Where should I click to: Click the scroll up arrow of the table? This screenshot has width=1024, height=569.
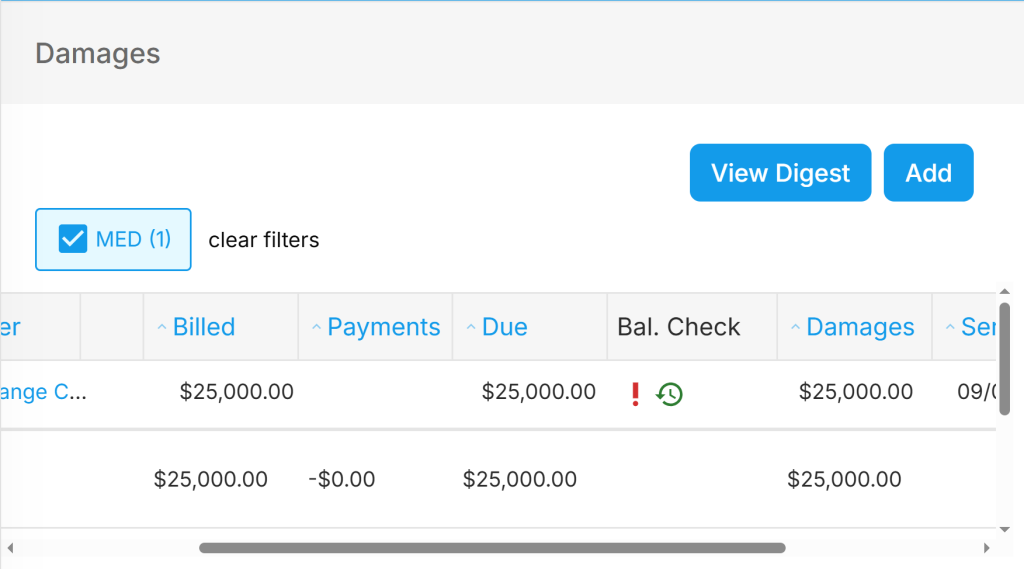click(1004, 293)
